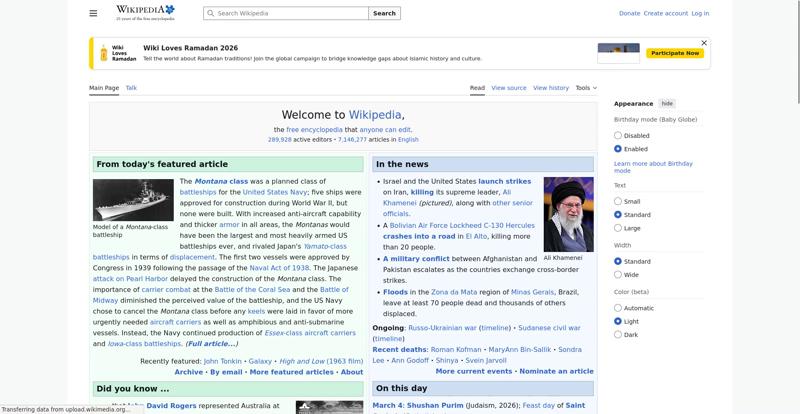Choose Wide width option
This screenshot has height=414, width=800.
coord(618,275)
